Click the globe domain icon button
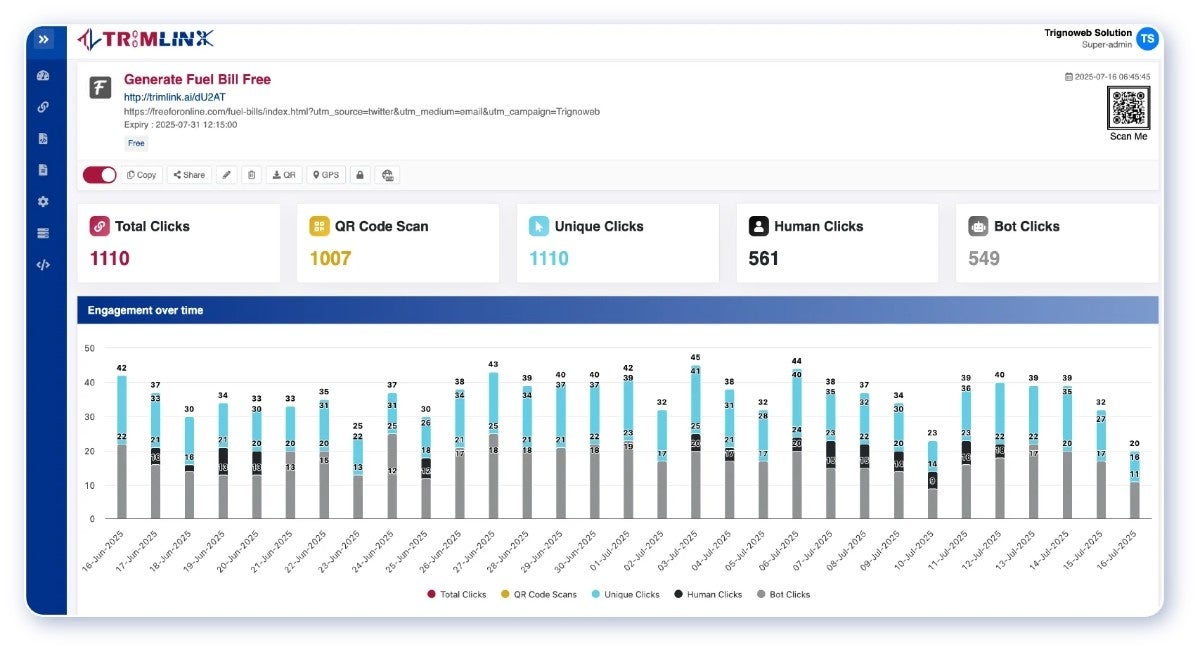The height and width of the screenshot is (652, 1200). pos(388,175)
